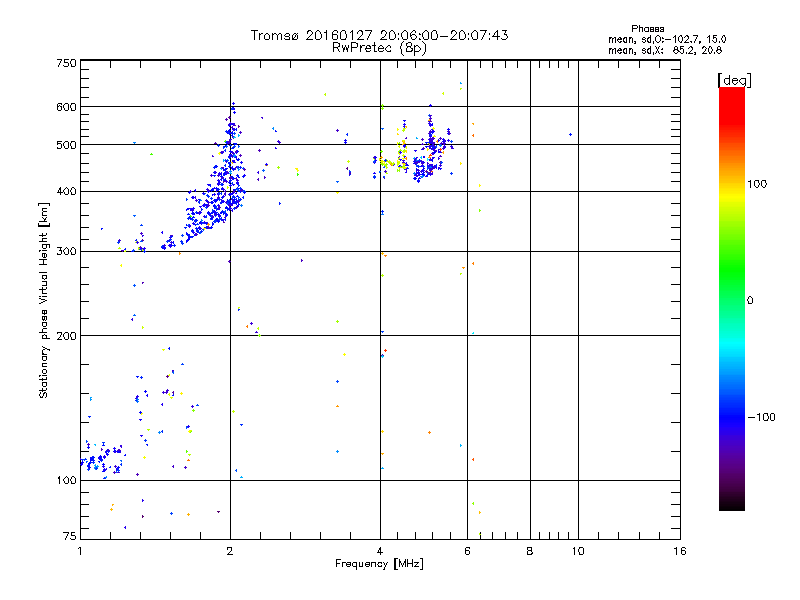Click the colorbar tick label '0'
800x600 pixels.
(750, 301)
